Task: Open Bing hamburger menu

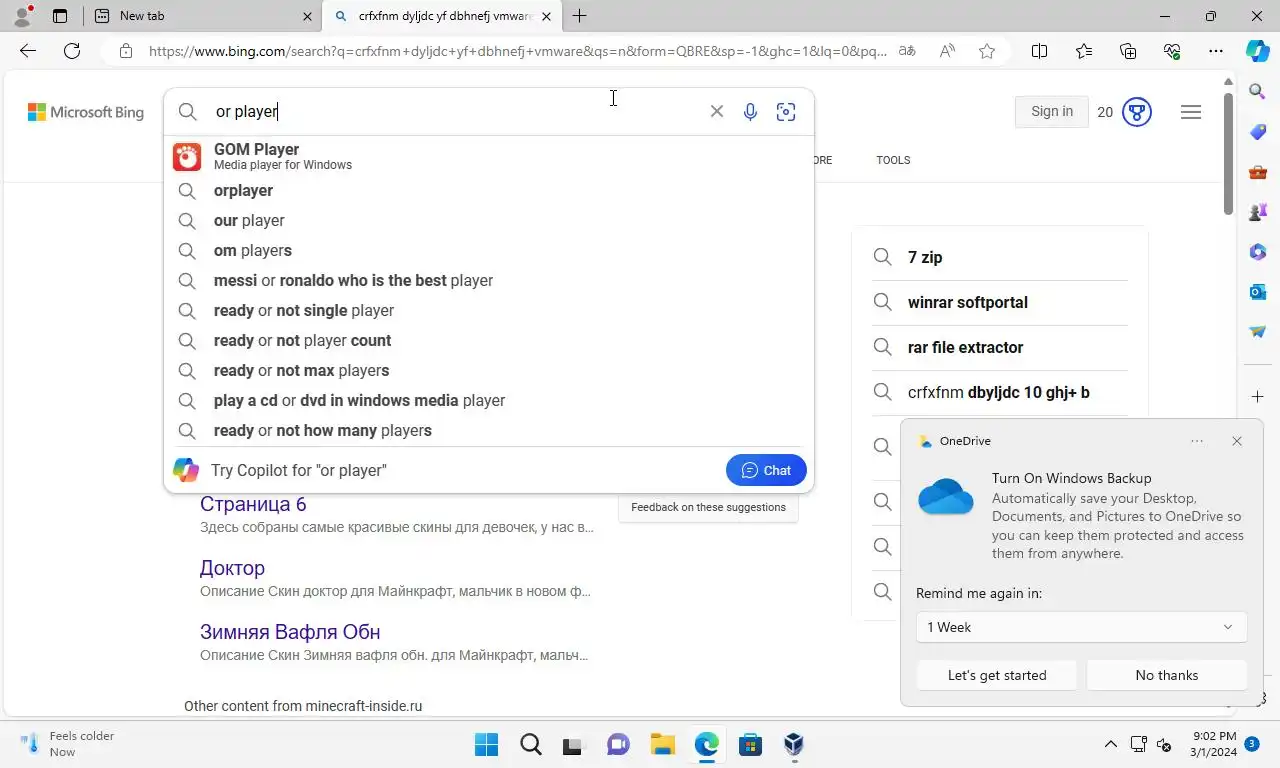Action: [1190, 112]
